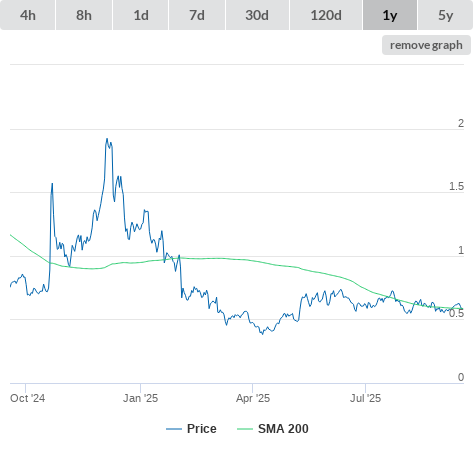Choose the 1d chart range
Screen dimensions: 474x455
pyautogui.click(x=141, y=15)
